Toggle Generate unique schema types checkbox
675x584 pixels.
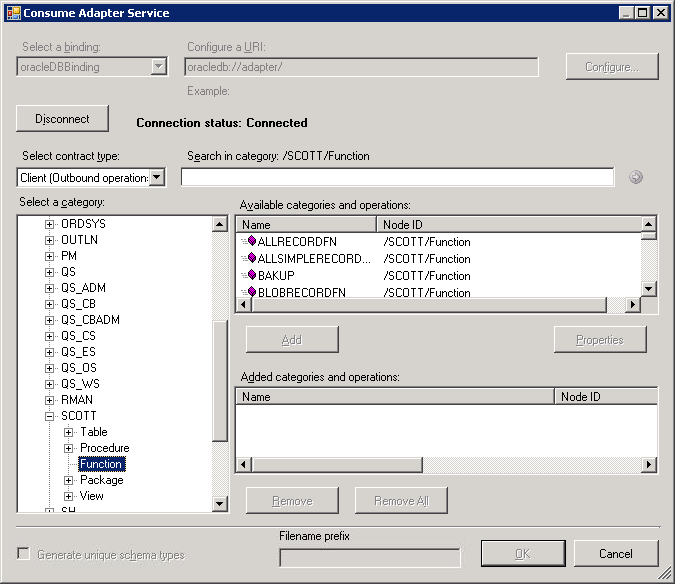click(x=23, y=553)
